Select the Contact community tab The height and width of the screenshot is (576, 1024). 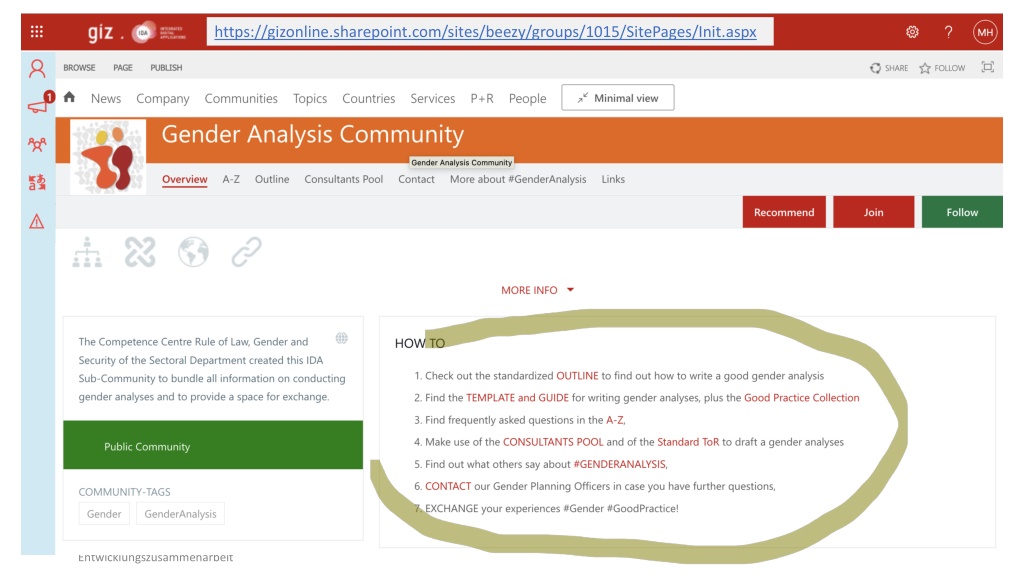click(x=416, y=180)
